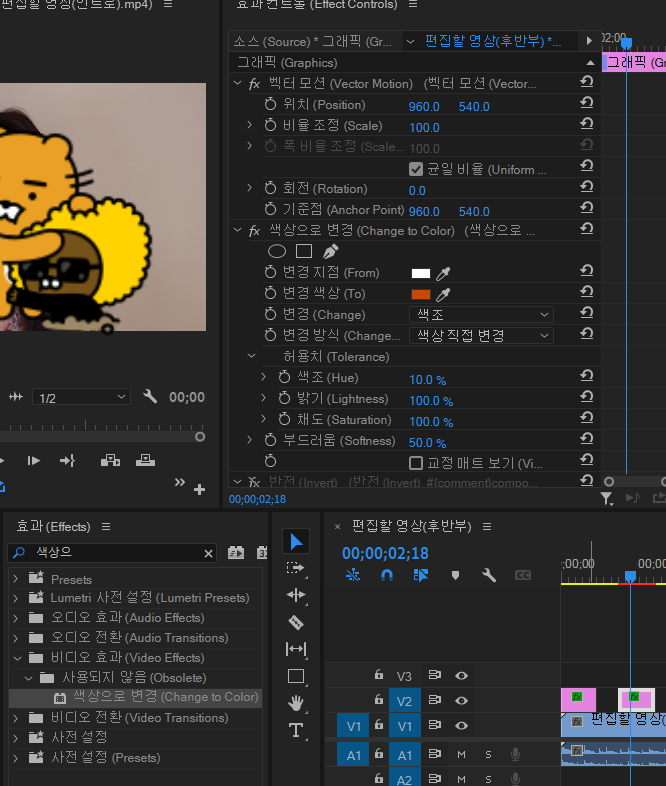Collapse the Vector Motion effect
This screenshot has height=786, width=666.
tap(238, 83)
